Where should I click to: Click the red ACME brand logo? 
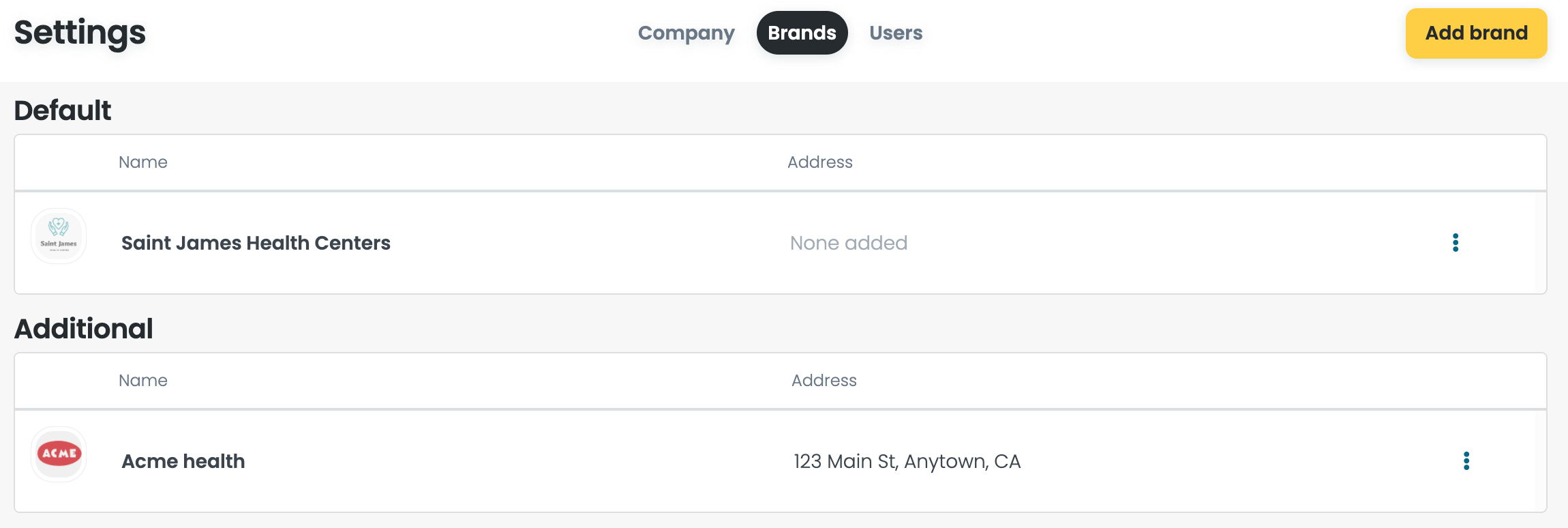[59, 454]
